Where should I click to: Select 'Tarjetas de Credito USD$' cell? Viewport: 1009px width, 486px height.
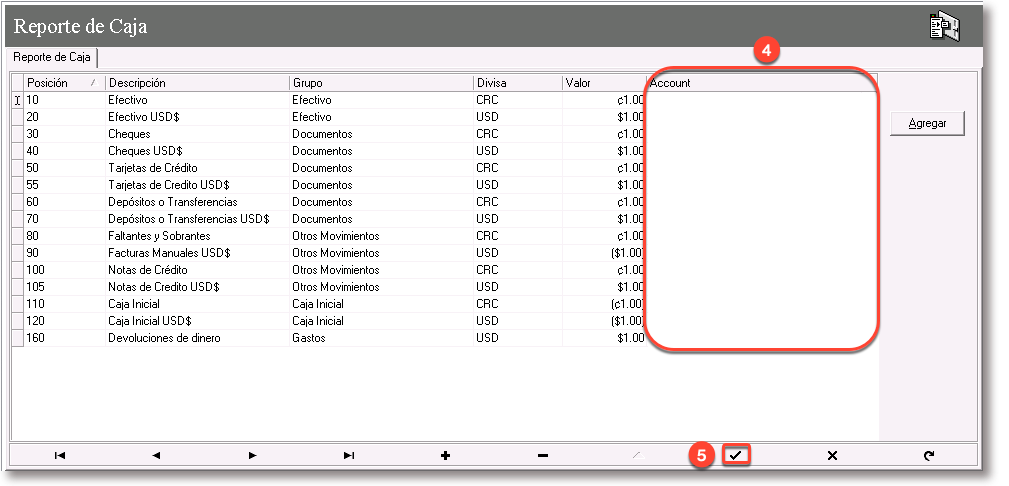click(198, 185)
